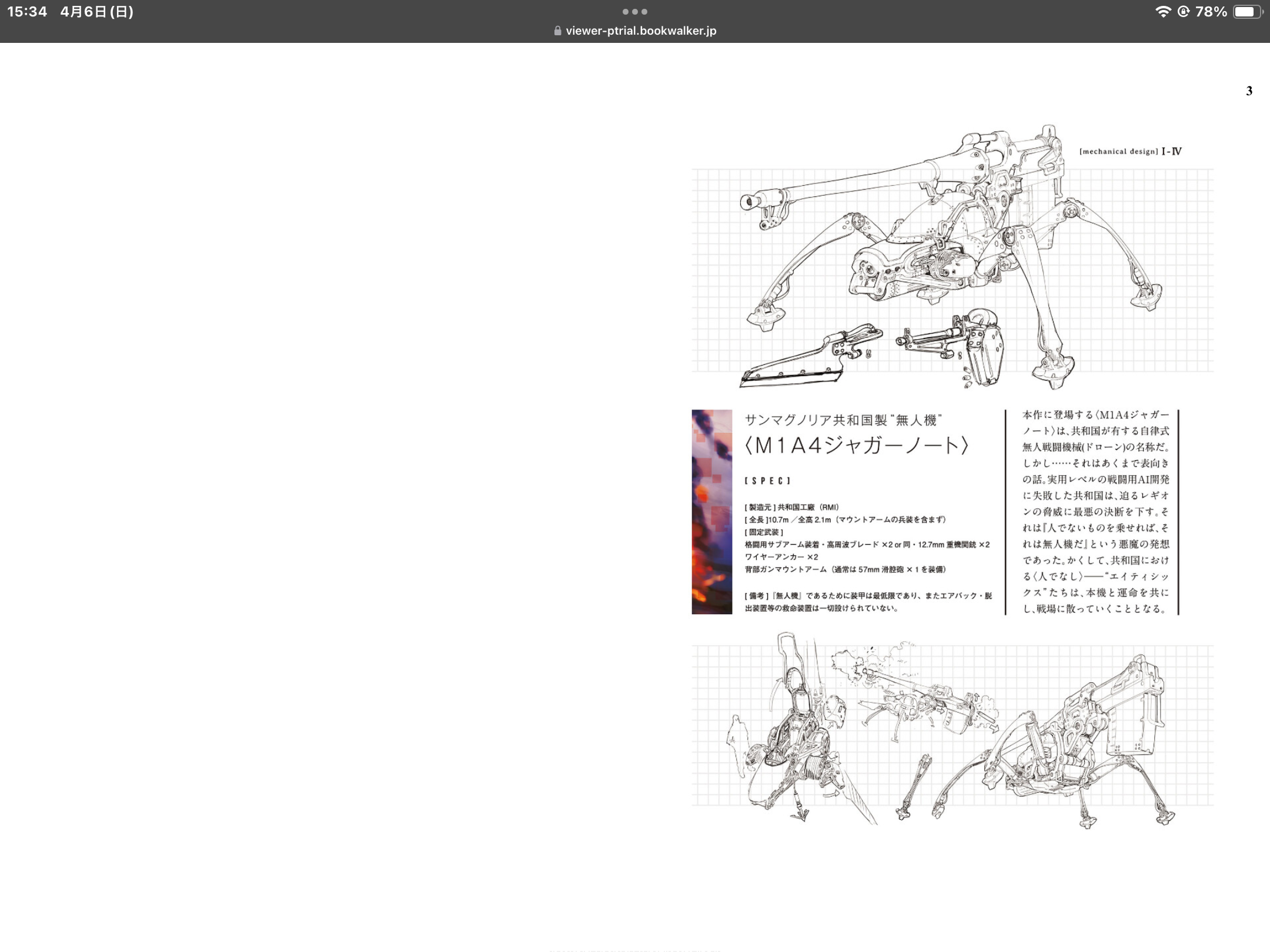The width and height of the screenshot is (1270, 952).
Task: Tap the 78% battery percentage
Action: click(1211, 12)
